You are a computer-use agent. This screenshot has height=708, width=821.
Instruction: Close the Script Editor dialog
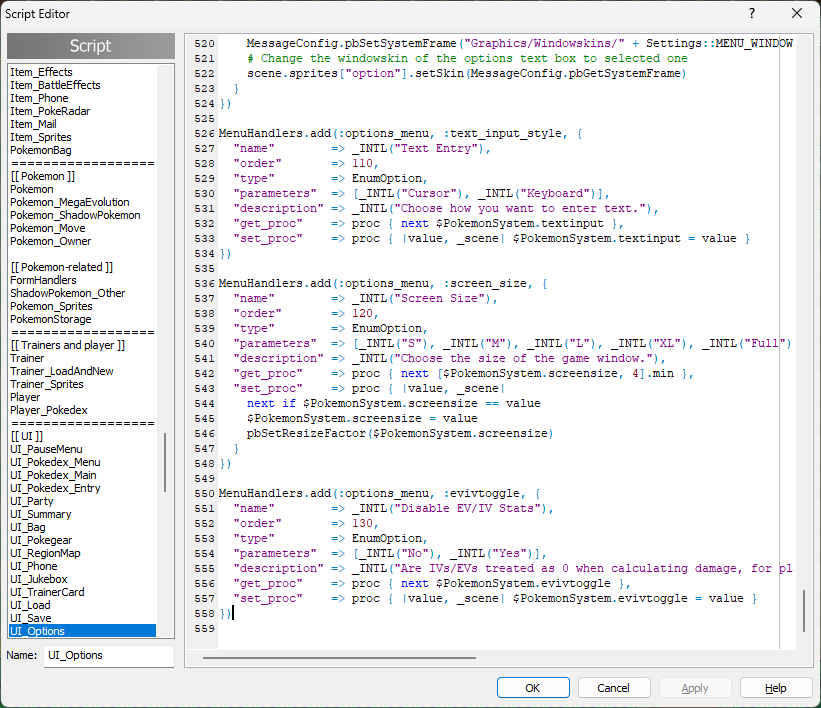pos(796,14)
